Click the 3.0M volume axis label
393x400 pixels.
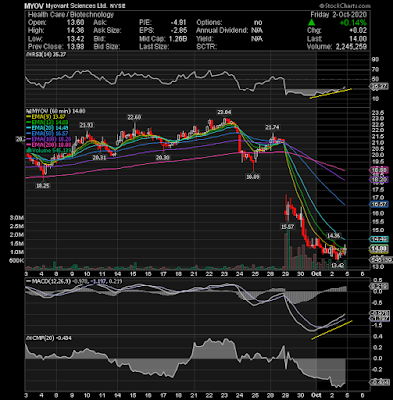[17, 218]
